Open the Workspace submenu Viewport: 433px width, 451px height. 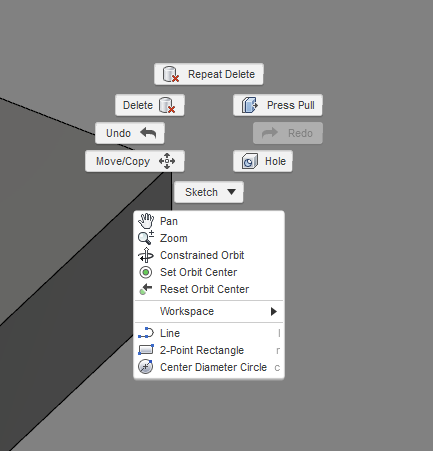point(209,311)
